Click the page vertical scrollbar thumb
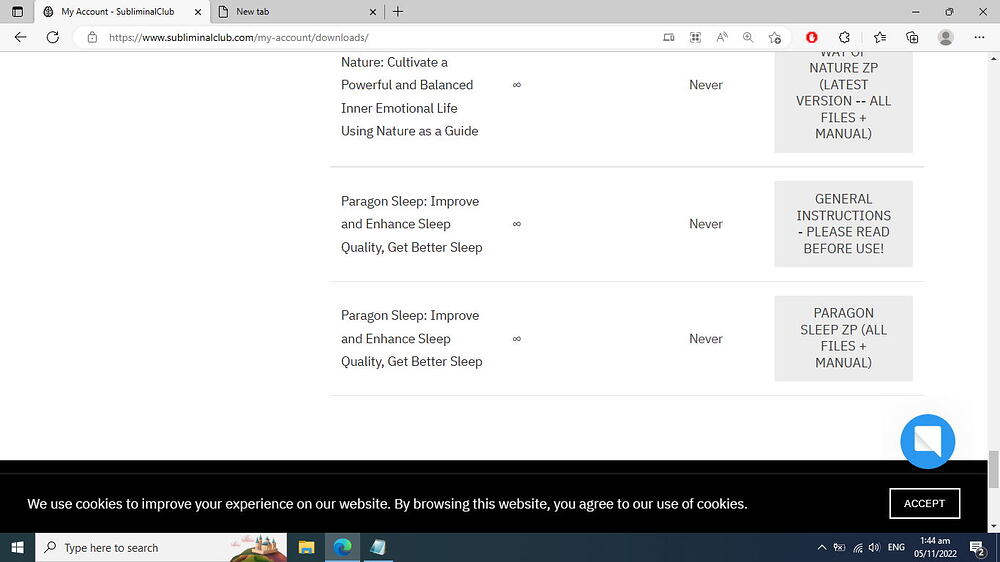1000x562 pixels. pos(994,469)
